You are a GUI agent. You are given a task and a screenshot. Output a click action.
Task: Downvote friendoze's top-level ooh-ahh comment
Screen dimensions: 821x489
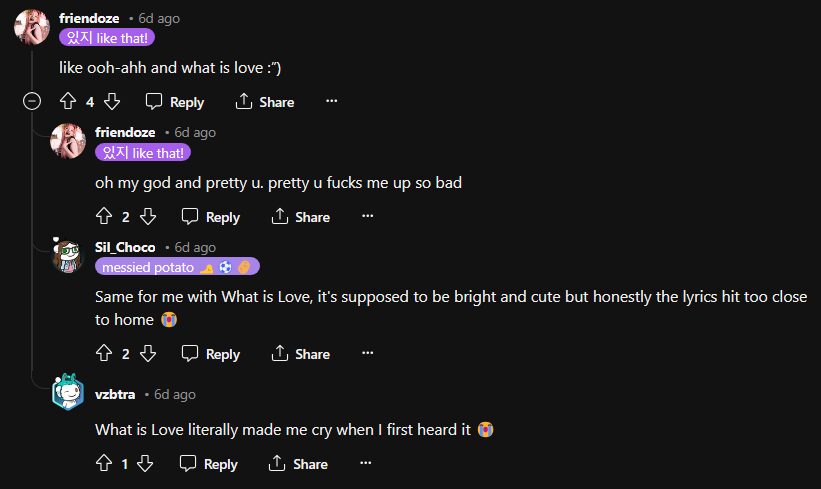(x=112, y=101)
